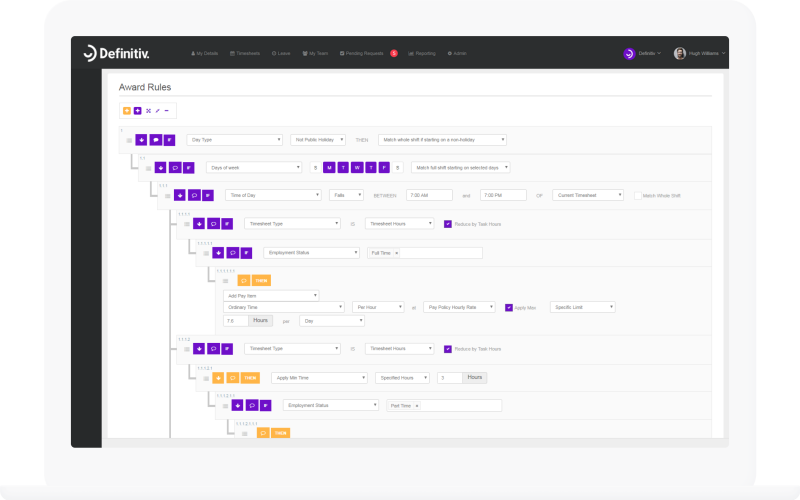The image size is (800, 500).
Task: Click drag handle on Day Type rule row
Action: pyautogui.click(x=129, y=140)
